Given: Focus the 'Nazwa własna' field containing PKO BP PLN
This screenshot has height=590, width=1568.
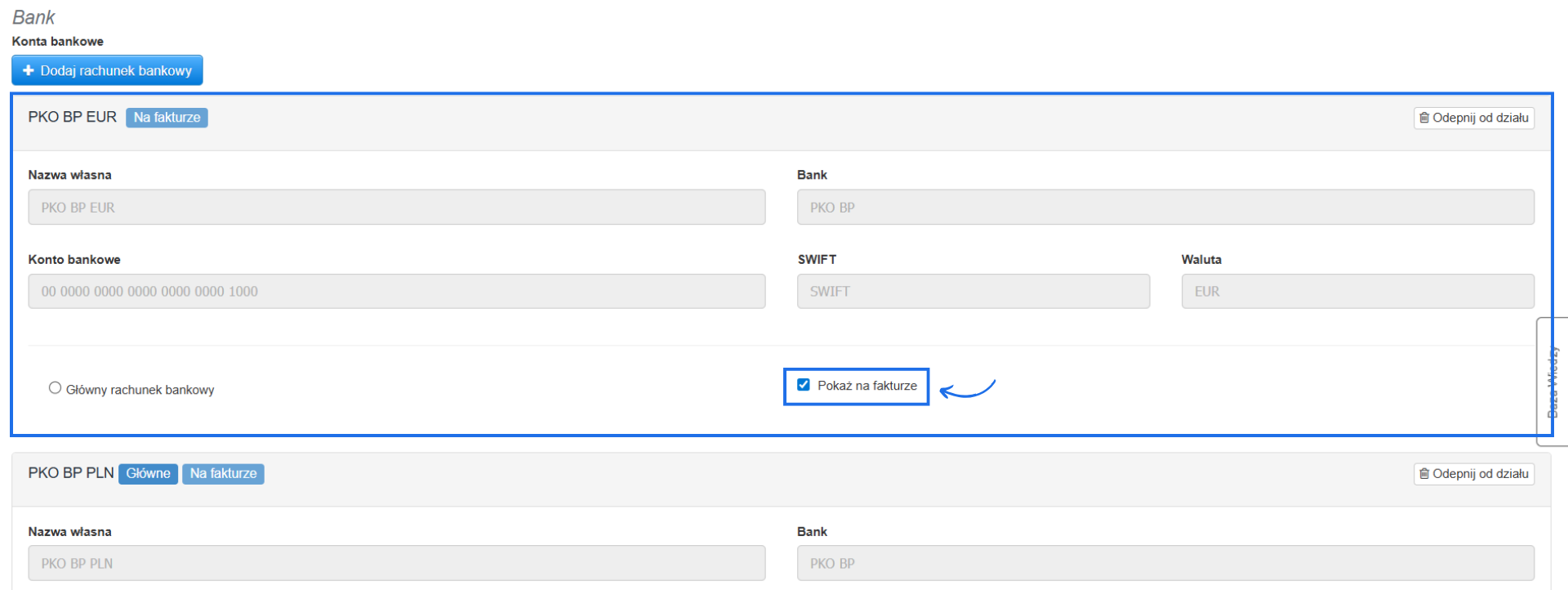Looking at the screenshot, I should (396, 564).
